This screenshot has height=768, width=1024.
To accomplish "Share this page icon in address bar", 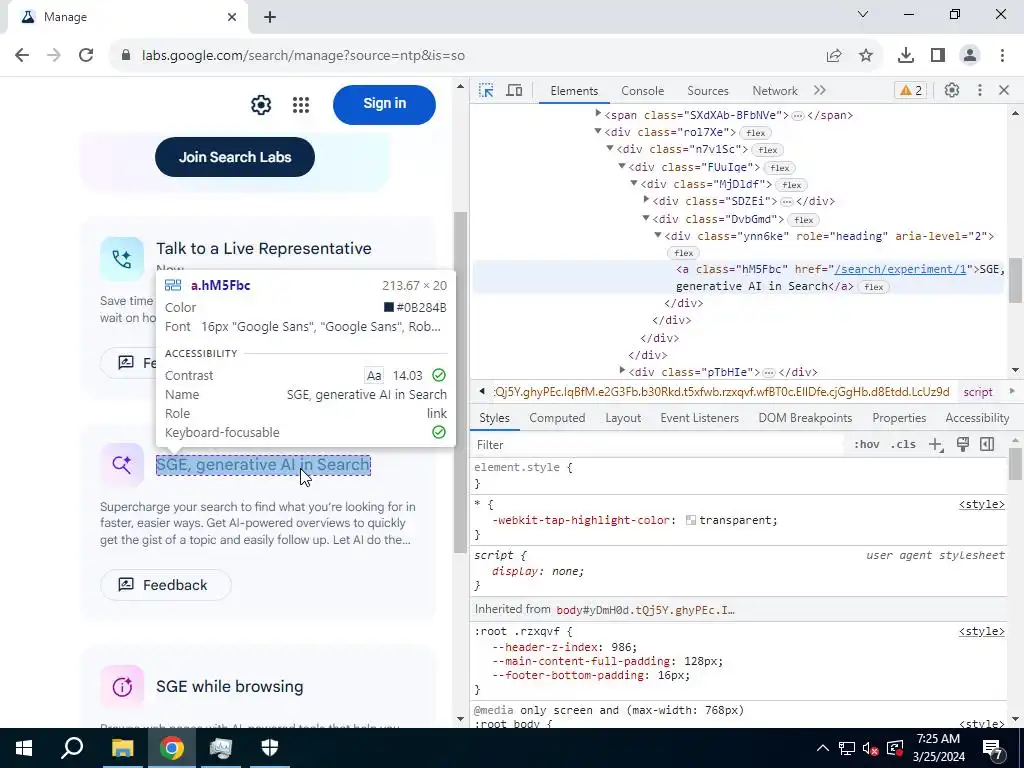I will (x=834, y=56).
